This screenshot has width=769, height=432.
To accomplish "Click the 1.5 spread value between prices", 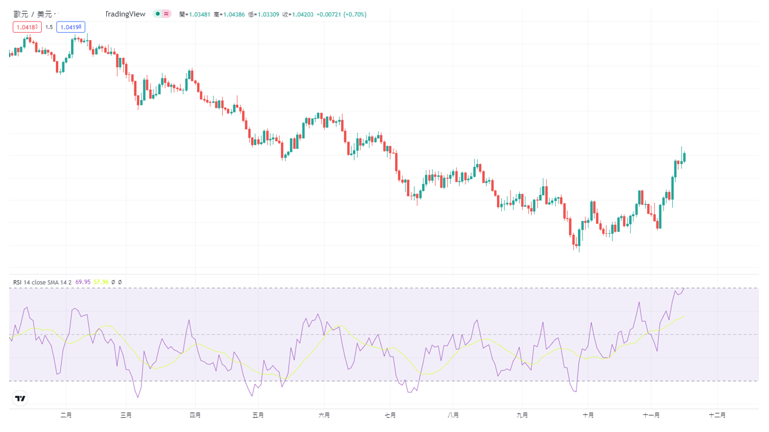I will pos(48,27).
